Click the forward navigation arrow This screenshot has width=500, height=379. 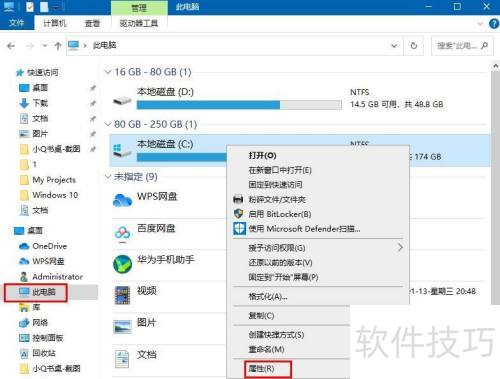click(x=30, y=46)
